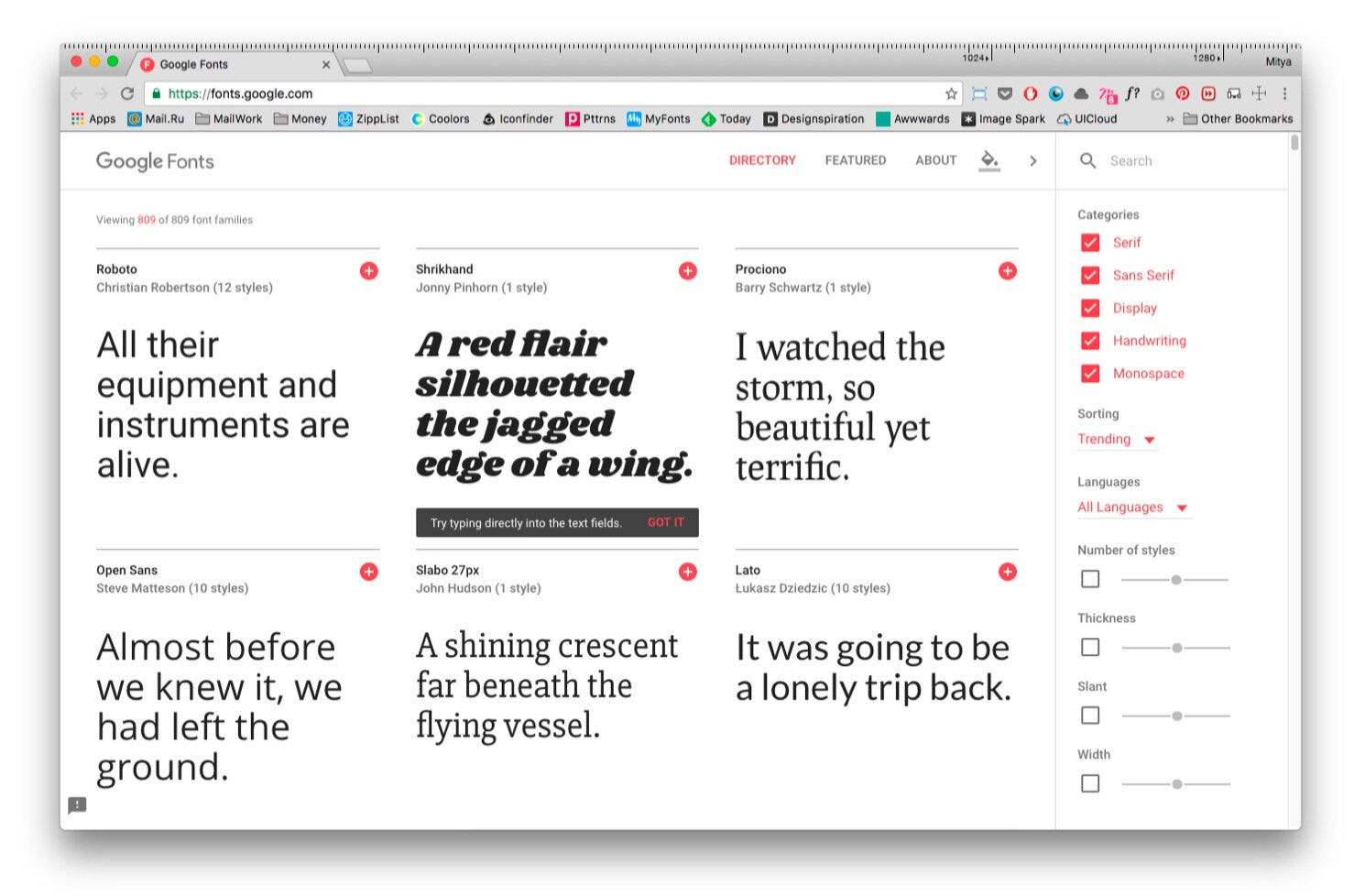Go to the ABOUT tab

tap(936, 160)
